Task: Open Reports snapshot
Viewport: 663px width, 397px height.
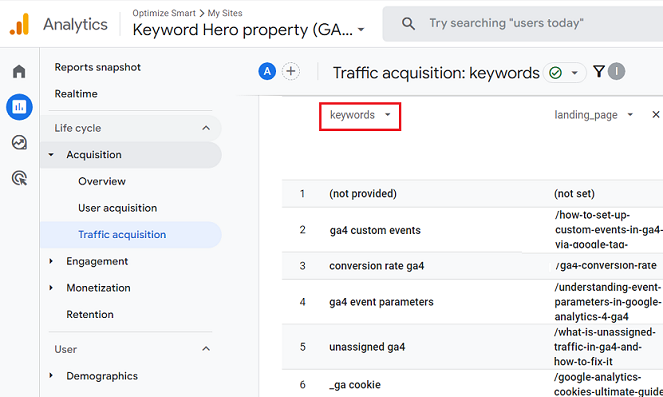Action: coord(98,67)
